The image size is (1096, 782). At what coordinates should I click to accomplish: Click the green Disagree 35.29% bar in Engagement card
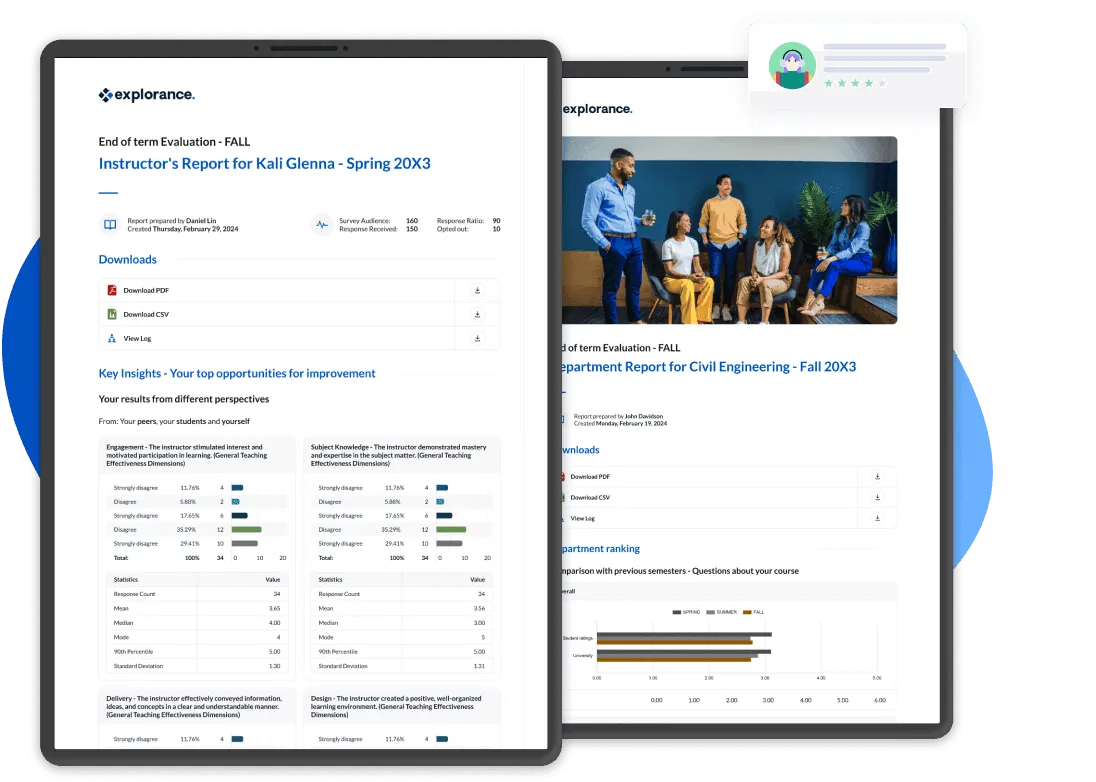click(247, 530)
